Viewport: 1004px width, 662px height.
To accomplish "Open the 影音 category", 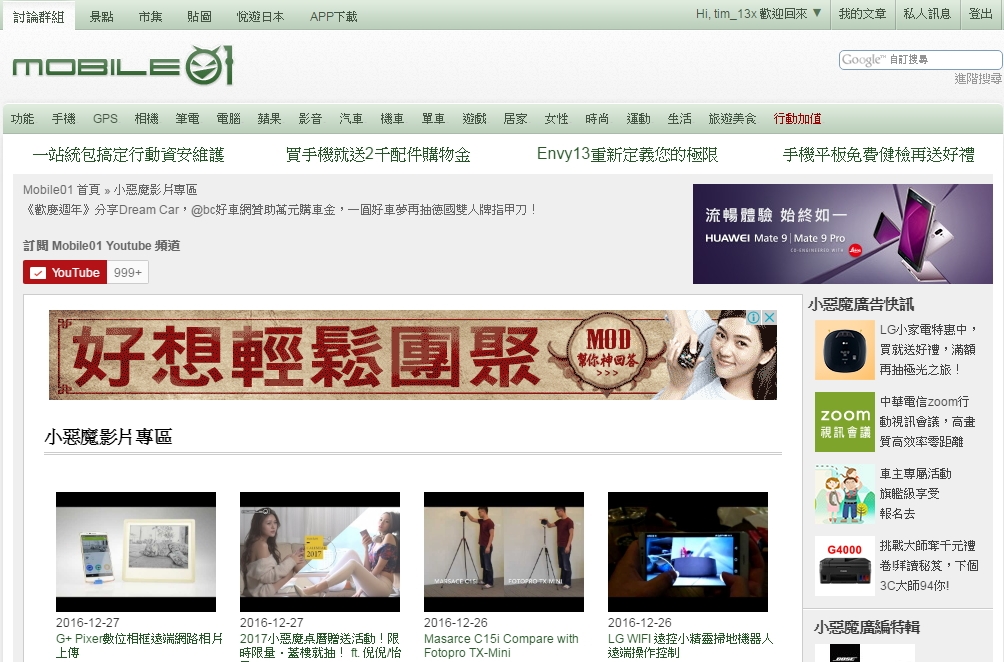I will pyautogui.click(x=311, y=118).
